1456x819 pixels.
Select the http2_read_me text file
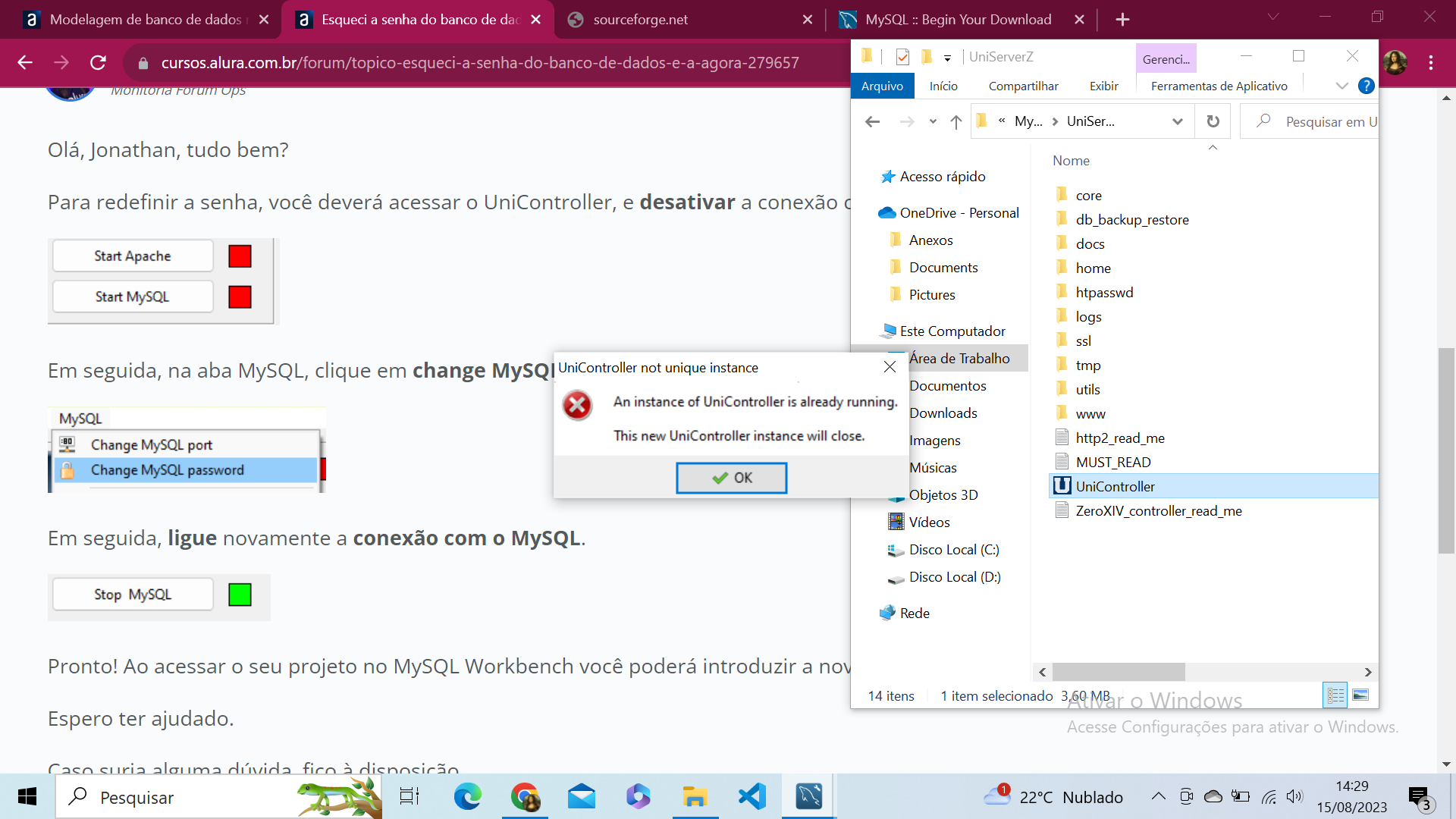tap(1119, 438)
